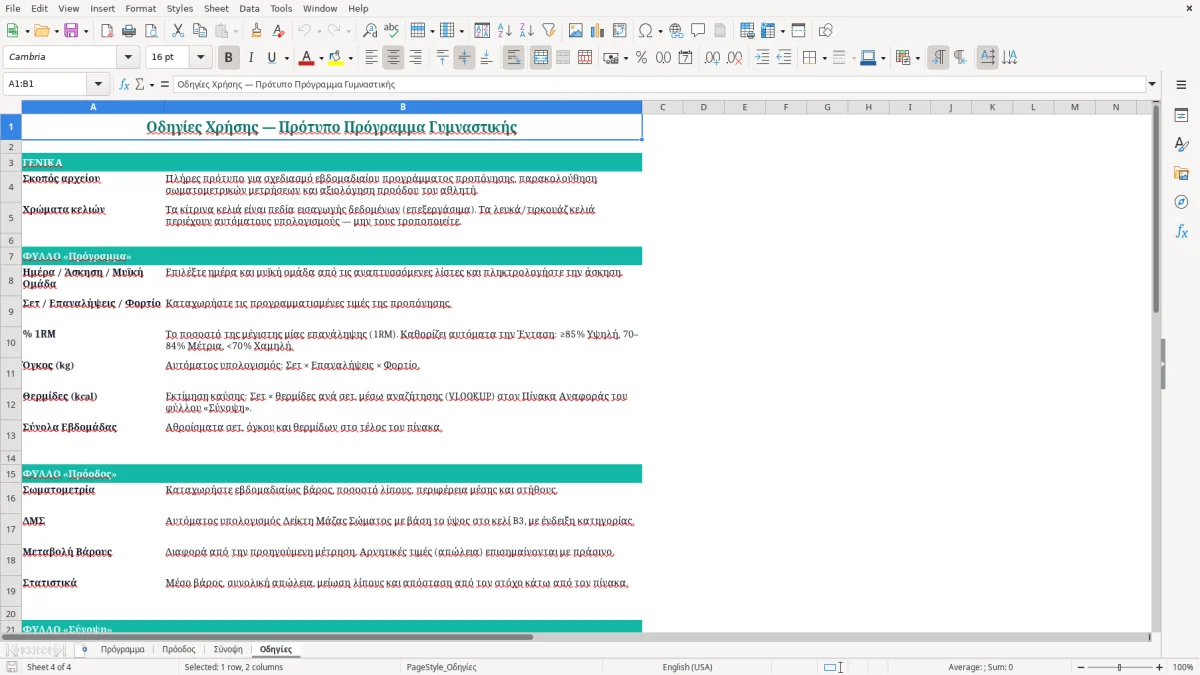This screenshot has height=675, width=1200.
Task: Click the zoom in plus button
Action: click(x=1160, y=667)
